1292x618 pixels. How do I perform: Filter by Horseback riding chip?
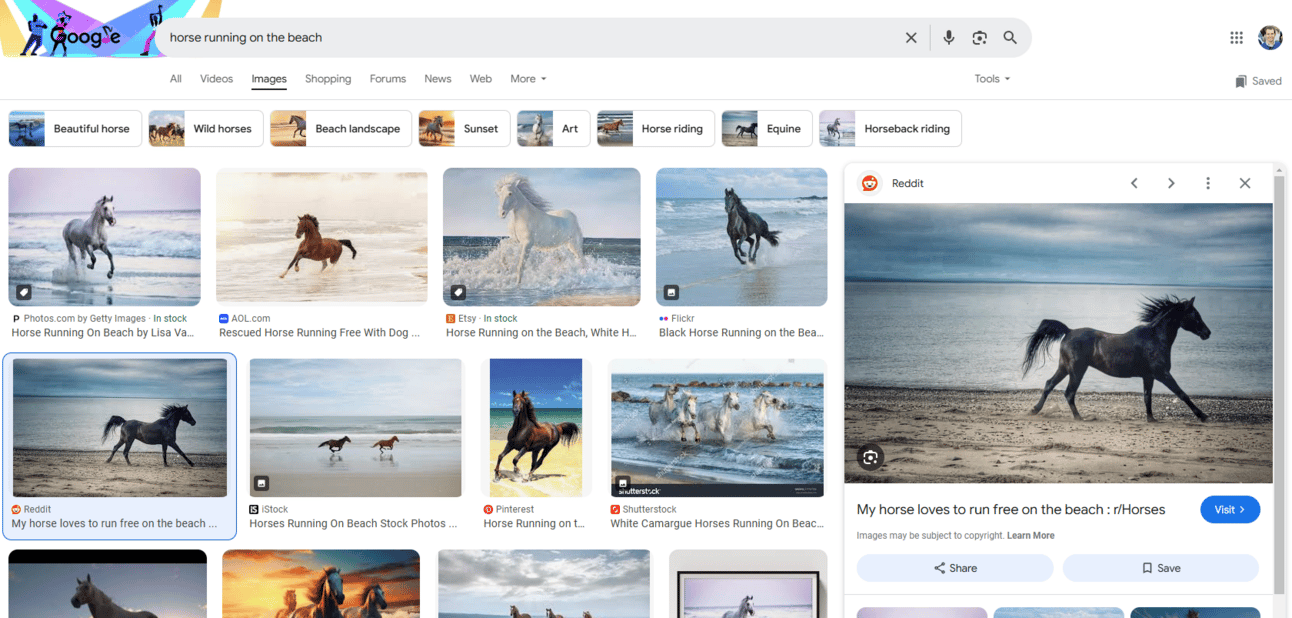pyautogui.click(x=890, y=129)
